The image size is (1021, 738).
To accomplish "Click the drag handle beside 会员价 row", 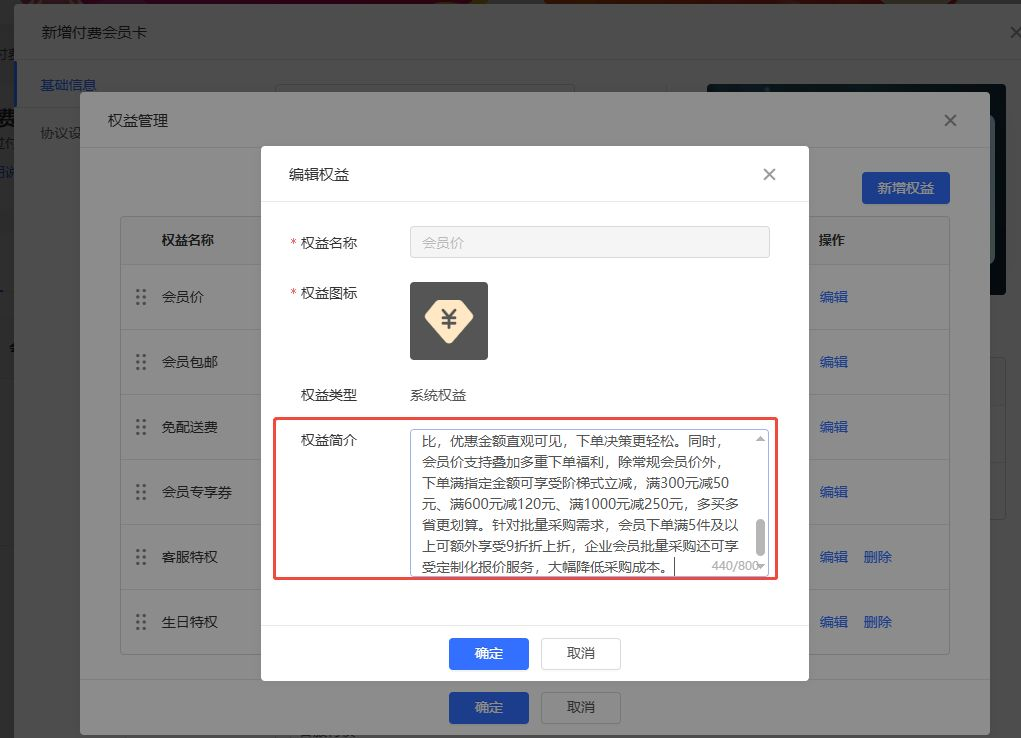I will point(141,297).
